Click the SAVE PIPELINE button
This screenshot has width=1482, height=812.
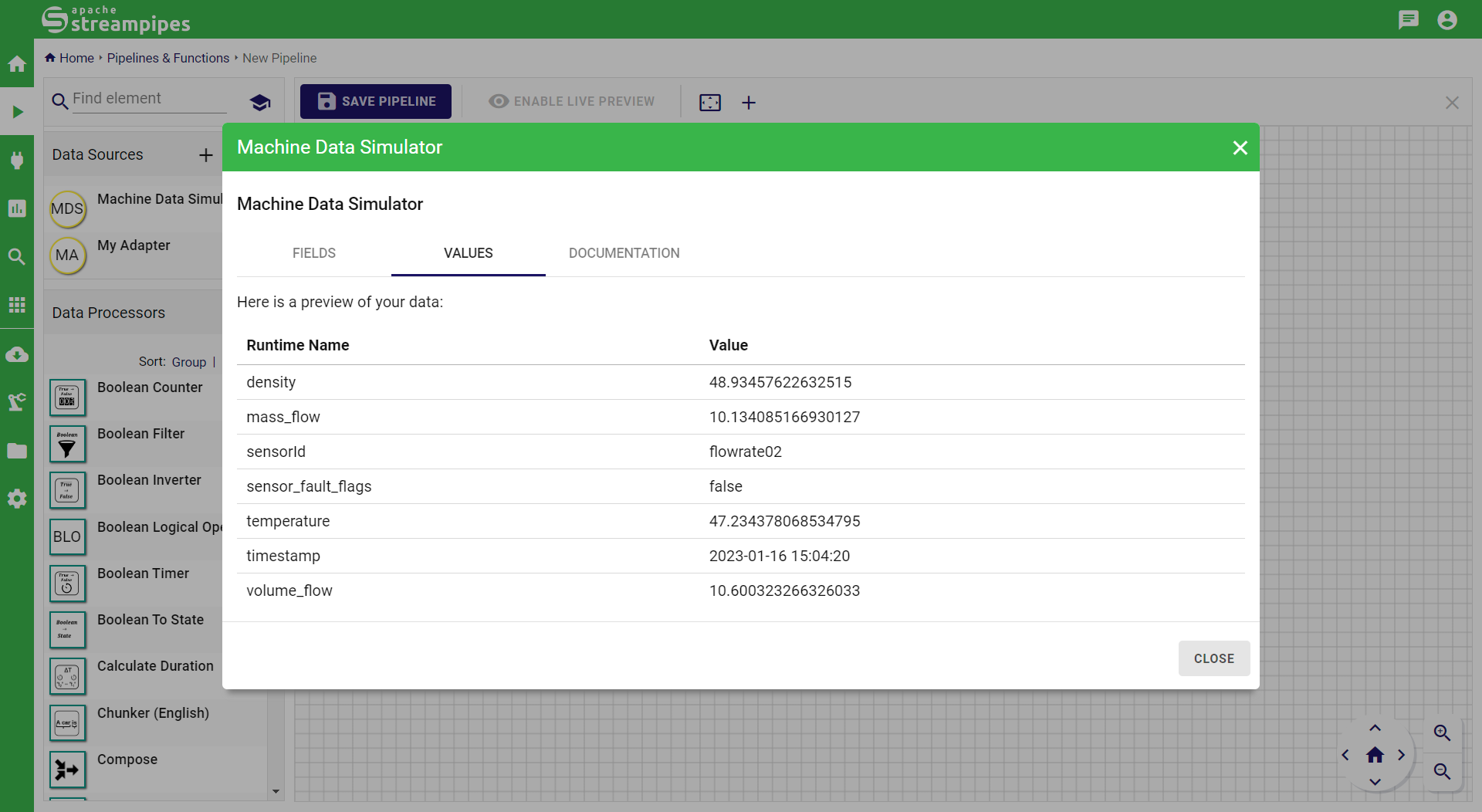point(376,101)
